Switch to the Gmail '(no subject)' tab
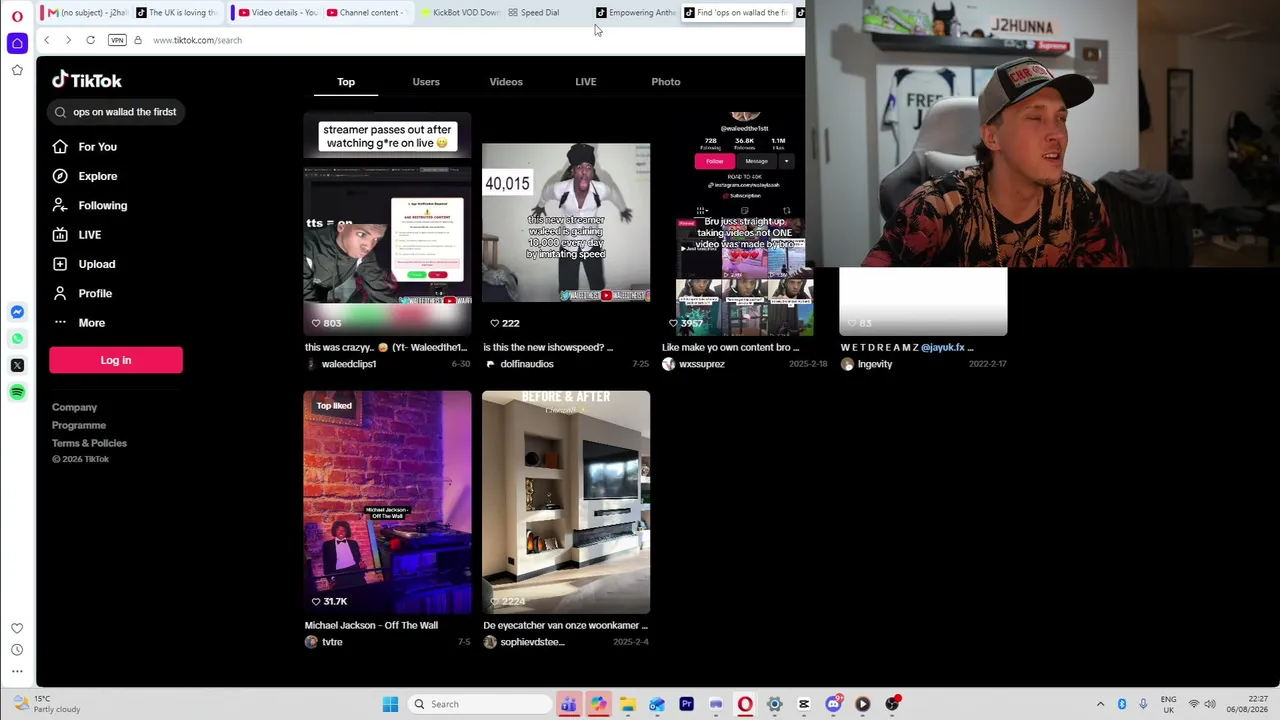 (x=87, y=12)
